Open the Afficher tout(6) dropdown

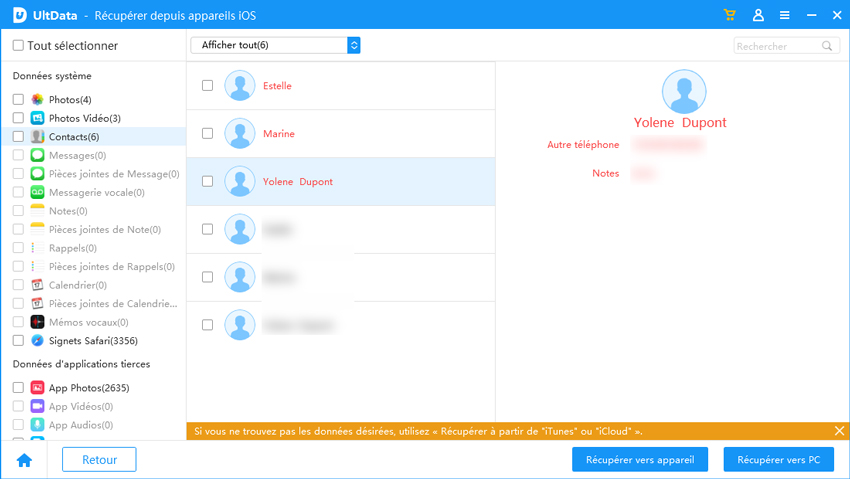[x=275, y=45]
